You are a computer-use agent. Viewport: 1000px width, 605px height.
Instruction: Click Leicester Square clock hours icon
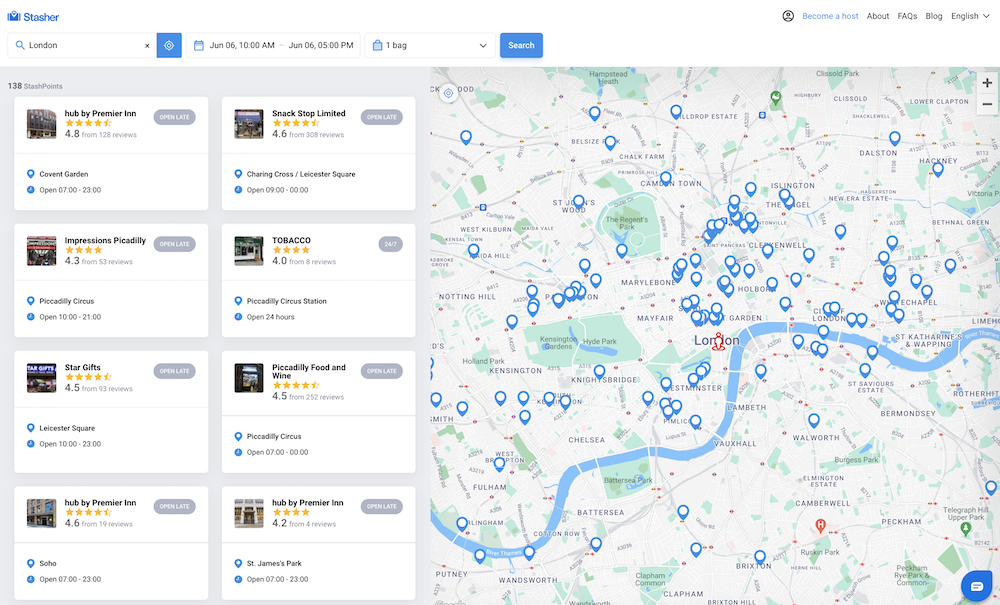coord(31,444)
